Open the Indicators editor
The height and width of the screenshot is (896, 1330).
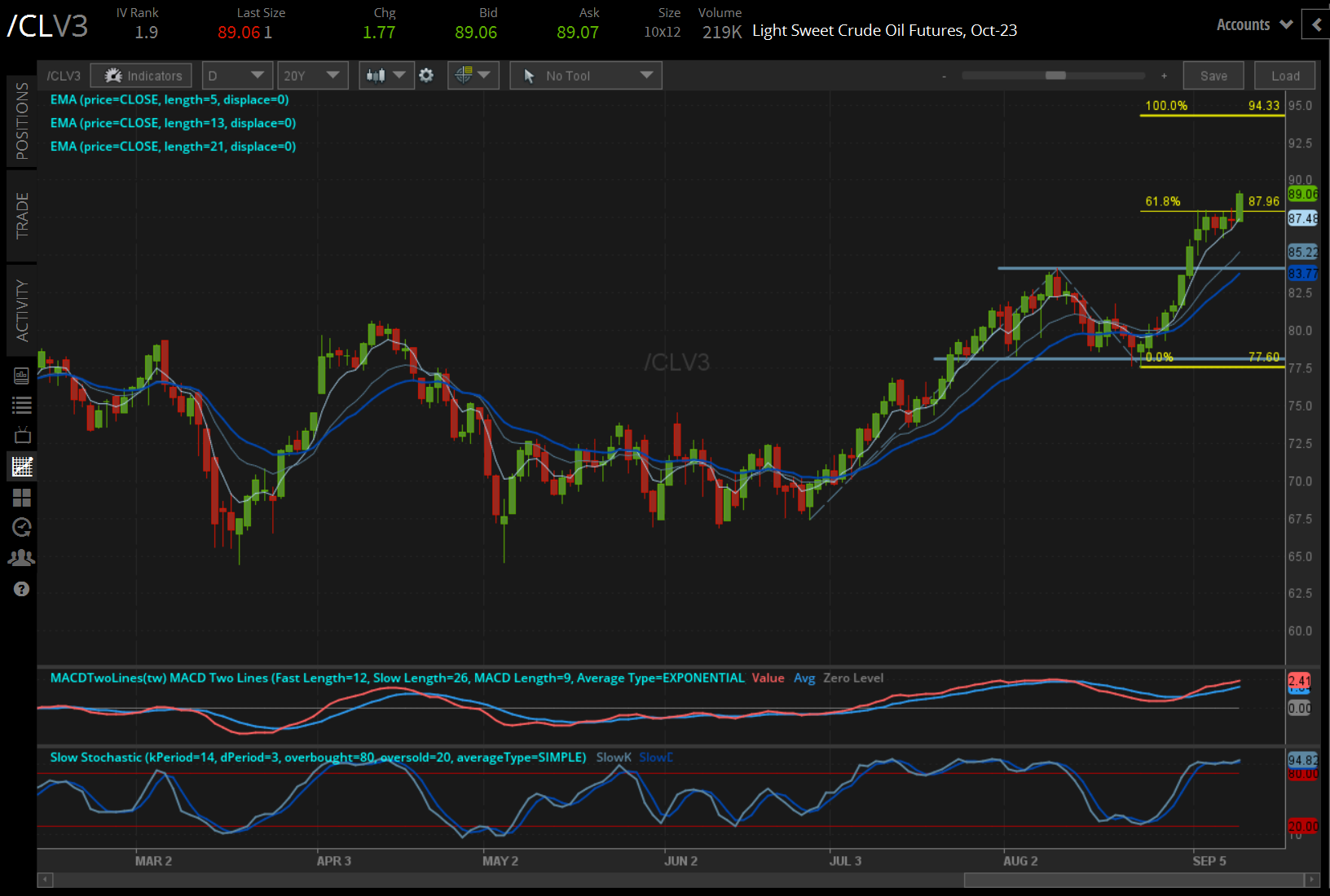pyautogui.click(x=140, y=75)
